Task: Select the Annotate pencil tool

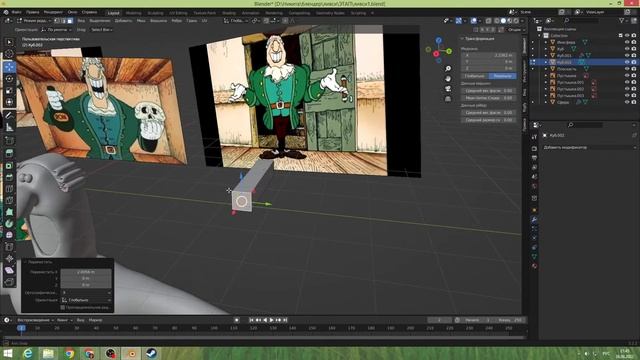Action: (x=9, y=116)
